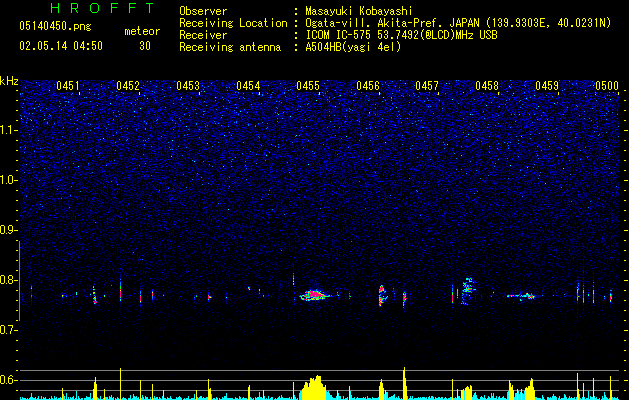Click observer name Masayuki Kobayashi
The height and width of the screenshot is (400, 629).
click(359, 11)
